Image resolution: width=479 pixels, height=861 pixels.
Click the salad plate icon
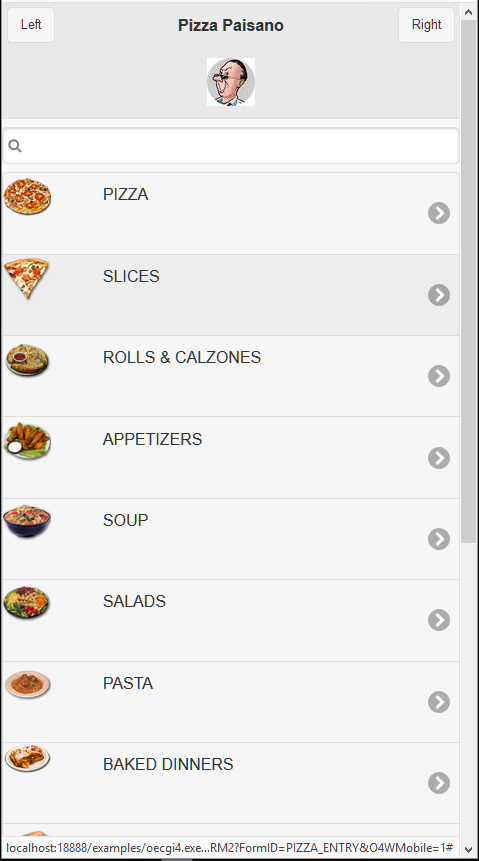pyautogui.click(x=27, y=603)
